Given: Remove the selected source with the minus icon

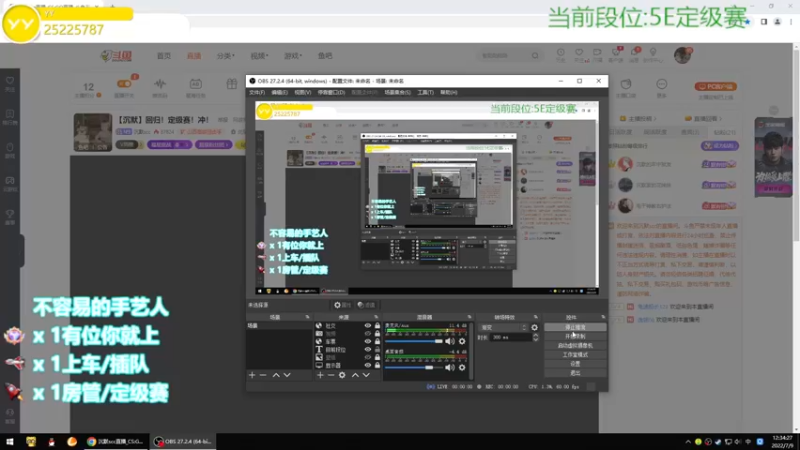Looking at the screenshot, I should pyautogui.click(x=331, y=375).
